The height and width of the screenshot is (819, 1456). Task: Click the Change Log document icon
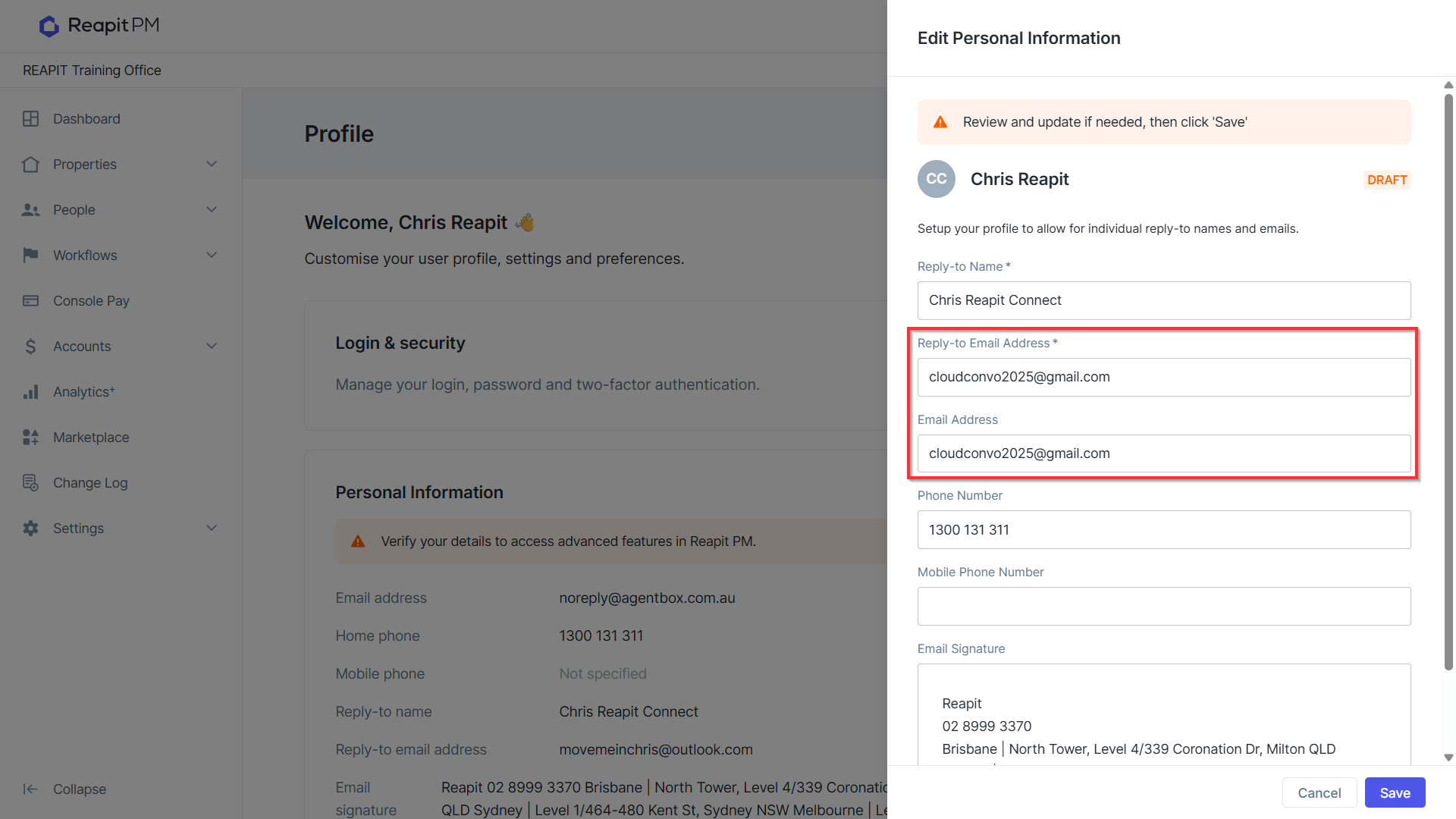click(x=30, y=483)
